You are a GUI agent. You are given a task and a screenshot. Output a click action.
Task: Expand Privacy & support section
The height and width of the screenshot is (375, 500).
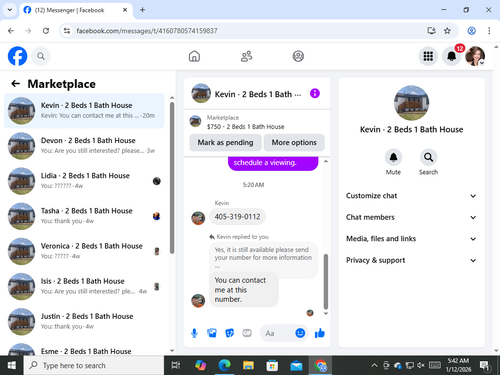pos(411,260)
